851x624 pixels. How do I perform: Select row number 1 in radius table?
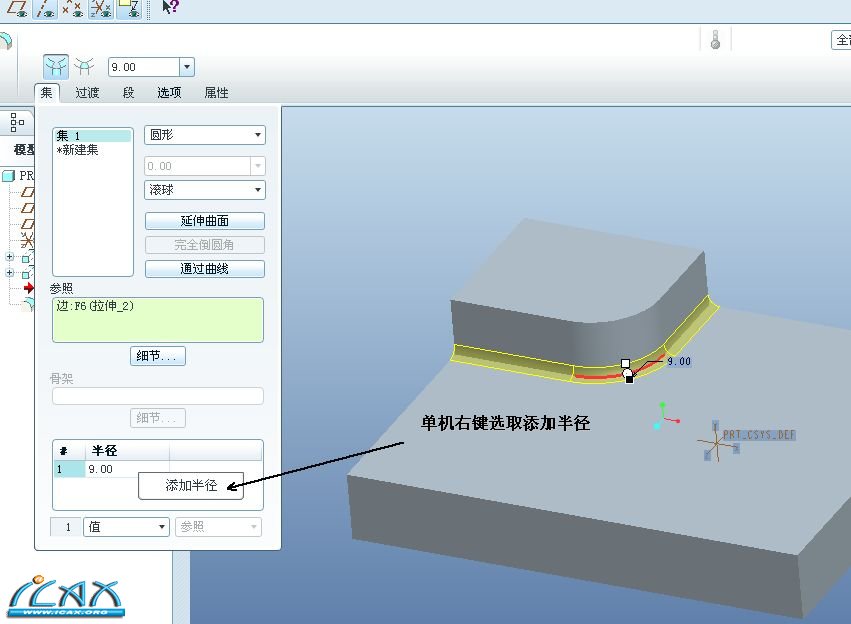[69, 469]
